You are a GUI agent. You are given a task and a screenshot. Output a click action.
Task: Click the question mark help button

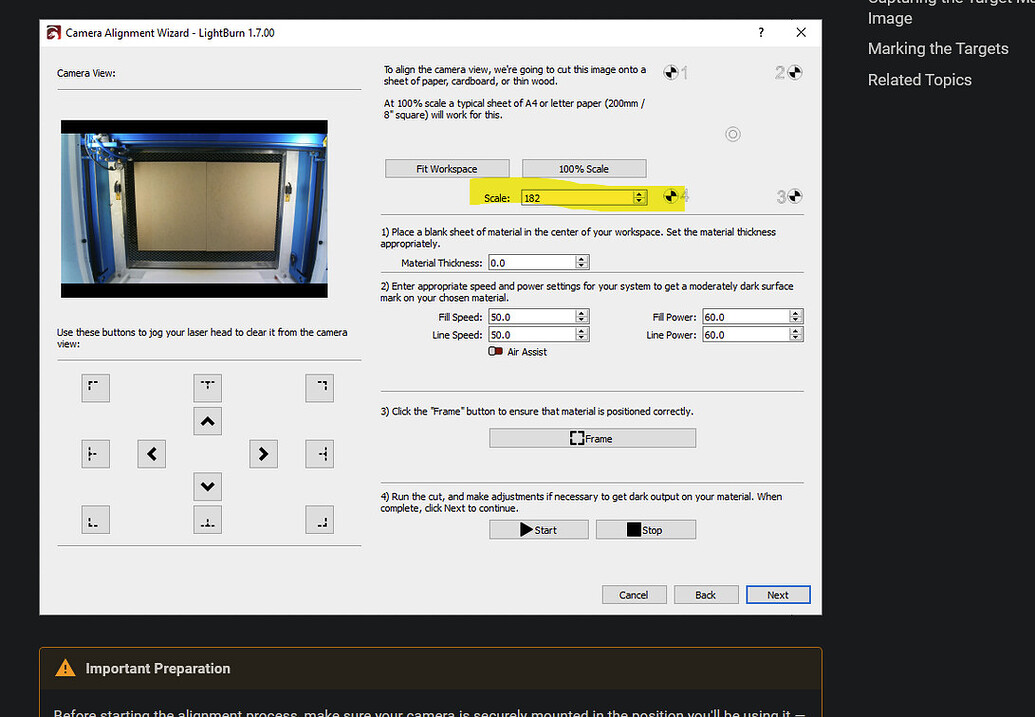pos(761,32)
